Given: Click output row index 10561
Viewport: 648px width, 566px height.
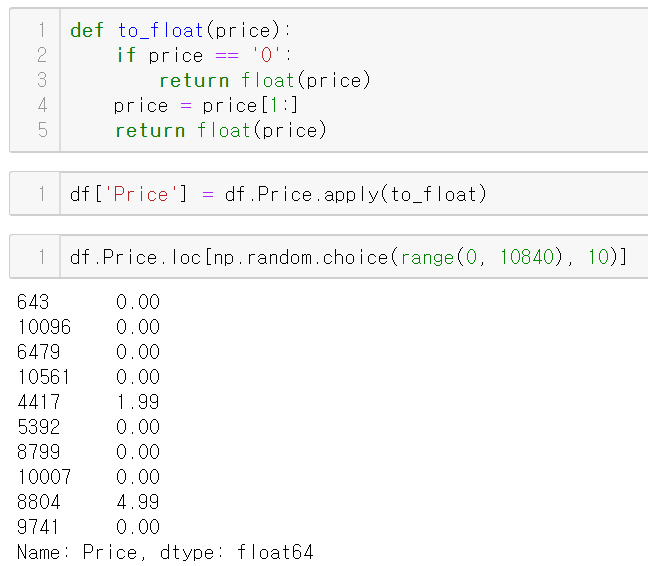Looking at the screenshot, I should click(x=44, y=377).
